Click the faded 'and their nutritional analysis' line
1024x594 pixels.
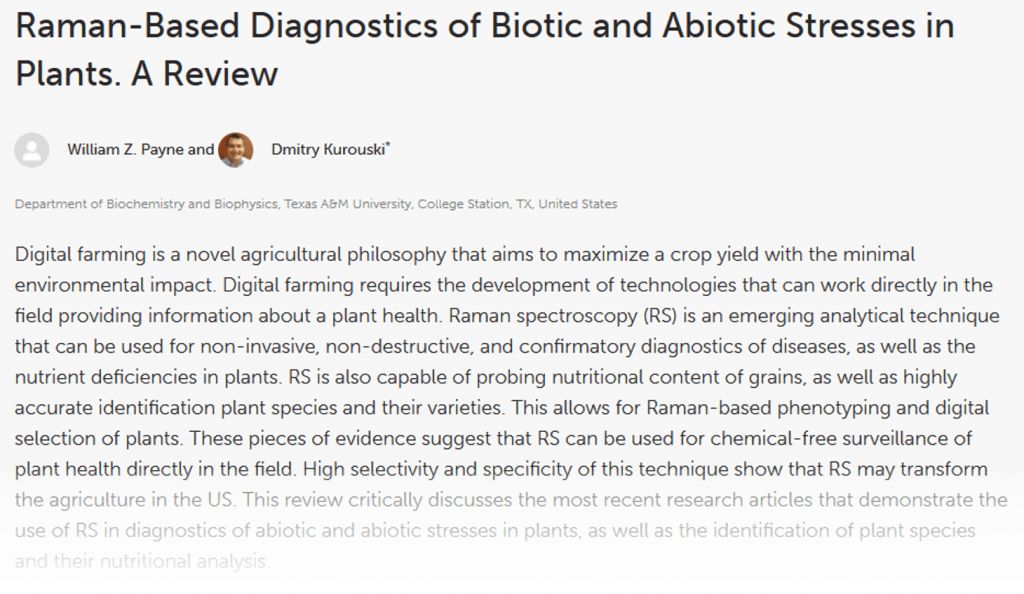pos(142,561)
